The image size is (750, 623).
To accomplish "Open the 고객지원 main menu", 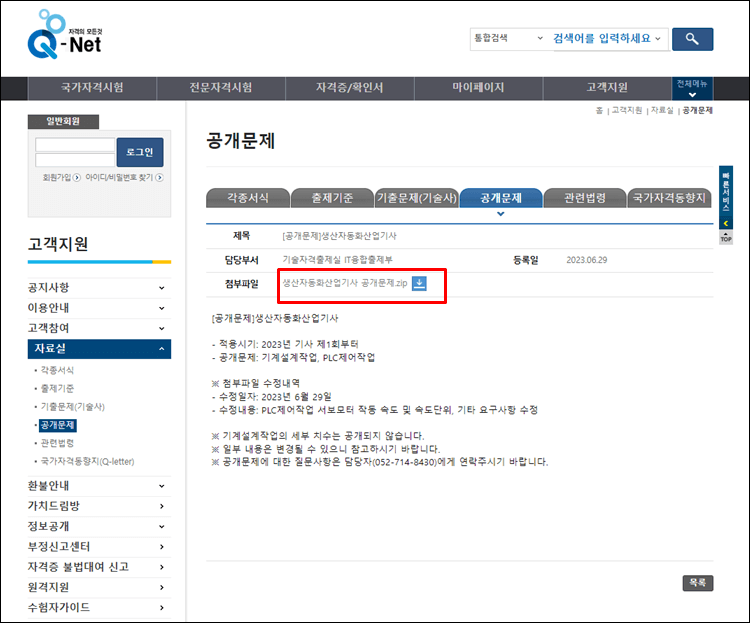I will tap(607, 88).
